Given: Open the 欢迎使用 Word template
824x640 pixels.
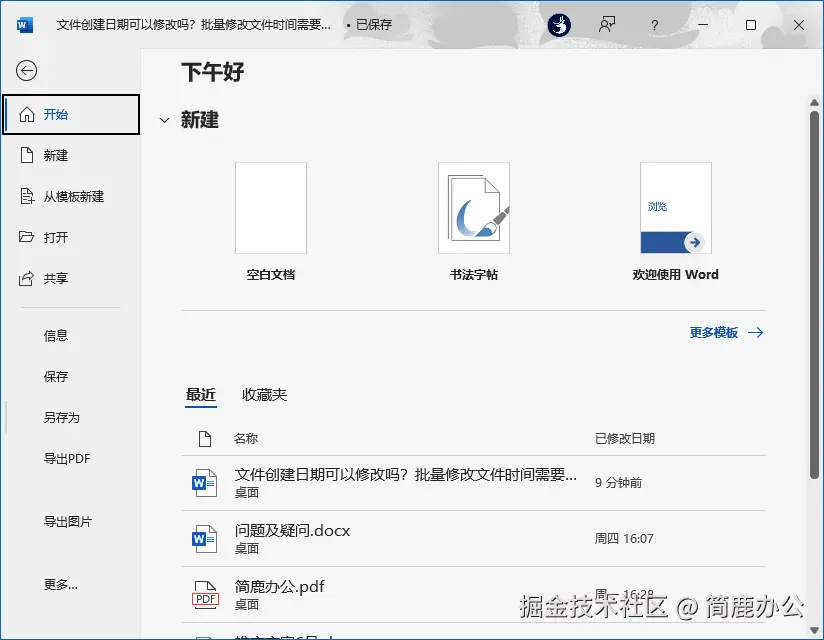Looking at the screenshot, I should (x=676, y=222).
